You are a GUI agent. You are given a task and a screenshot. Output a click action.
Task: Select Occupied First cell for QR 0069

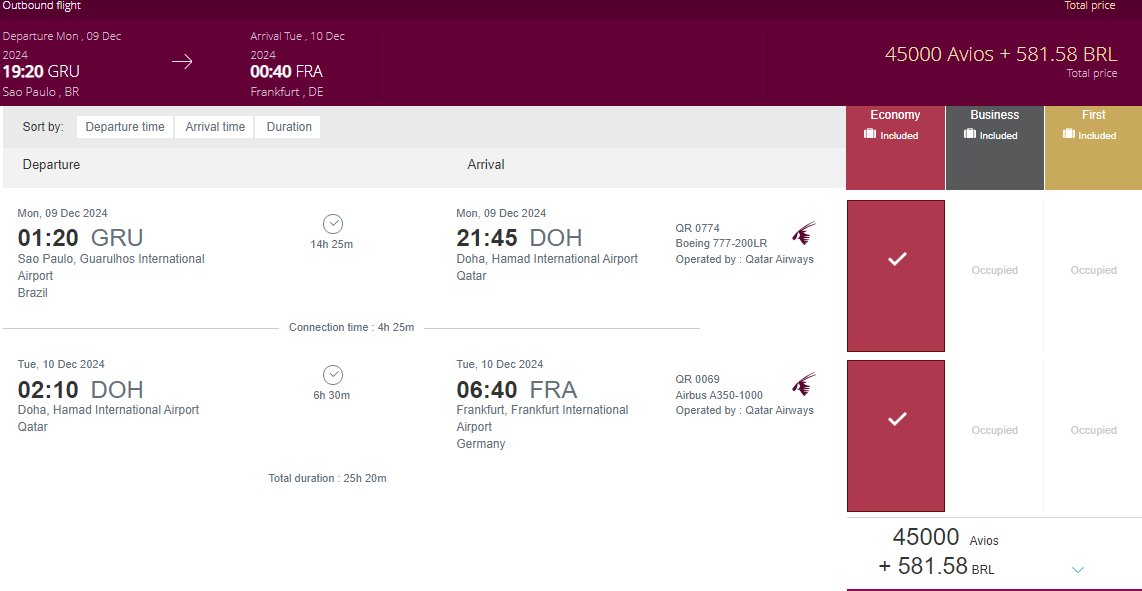1093,431
